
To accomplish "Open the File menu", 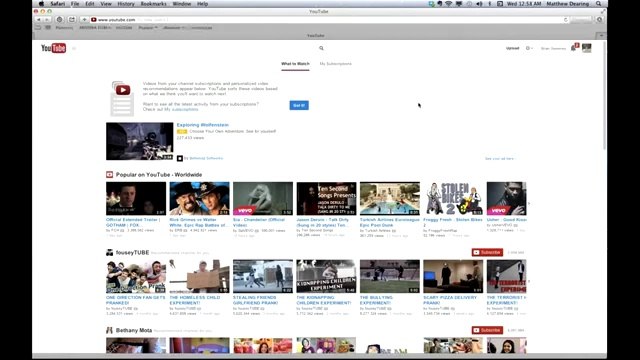I will 75,4.
